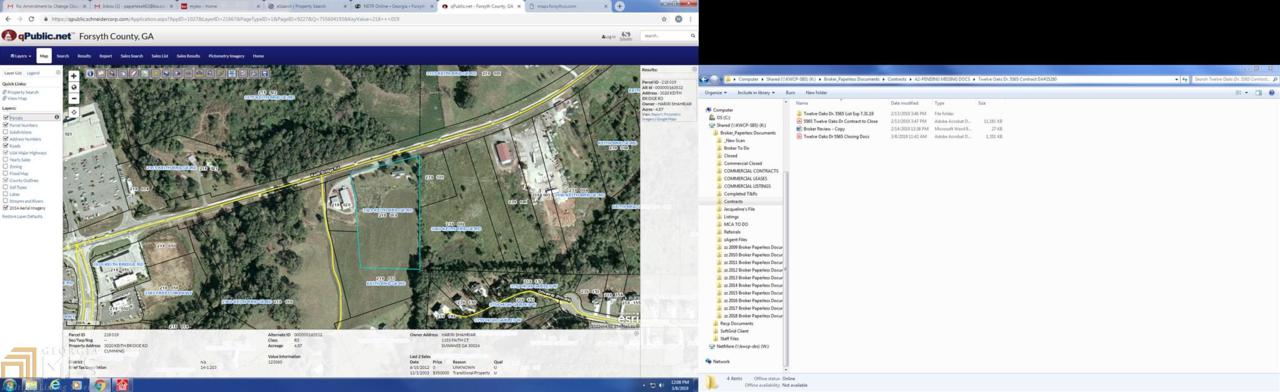Toggle the Parcel Numbers layer checkbox
This screenshot has width=1280, height=392.
pyautogui.click(x=6, y=125)
